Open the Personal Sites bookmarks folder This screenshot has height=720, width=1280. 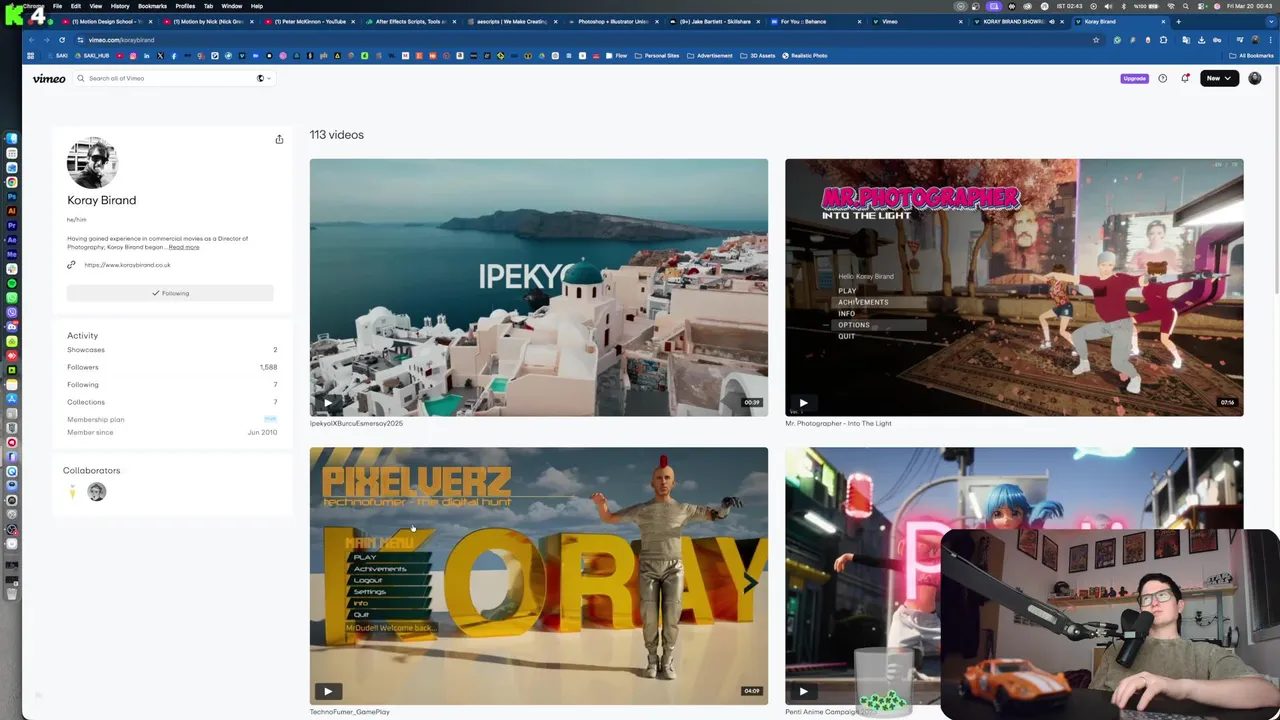(x=657, y=56)
